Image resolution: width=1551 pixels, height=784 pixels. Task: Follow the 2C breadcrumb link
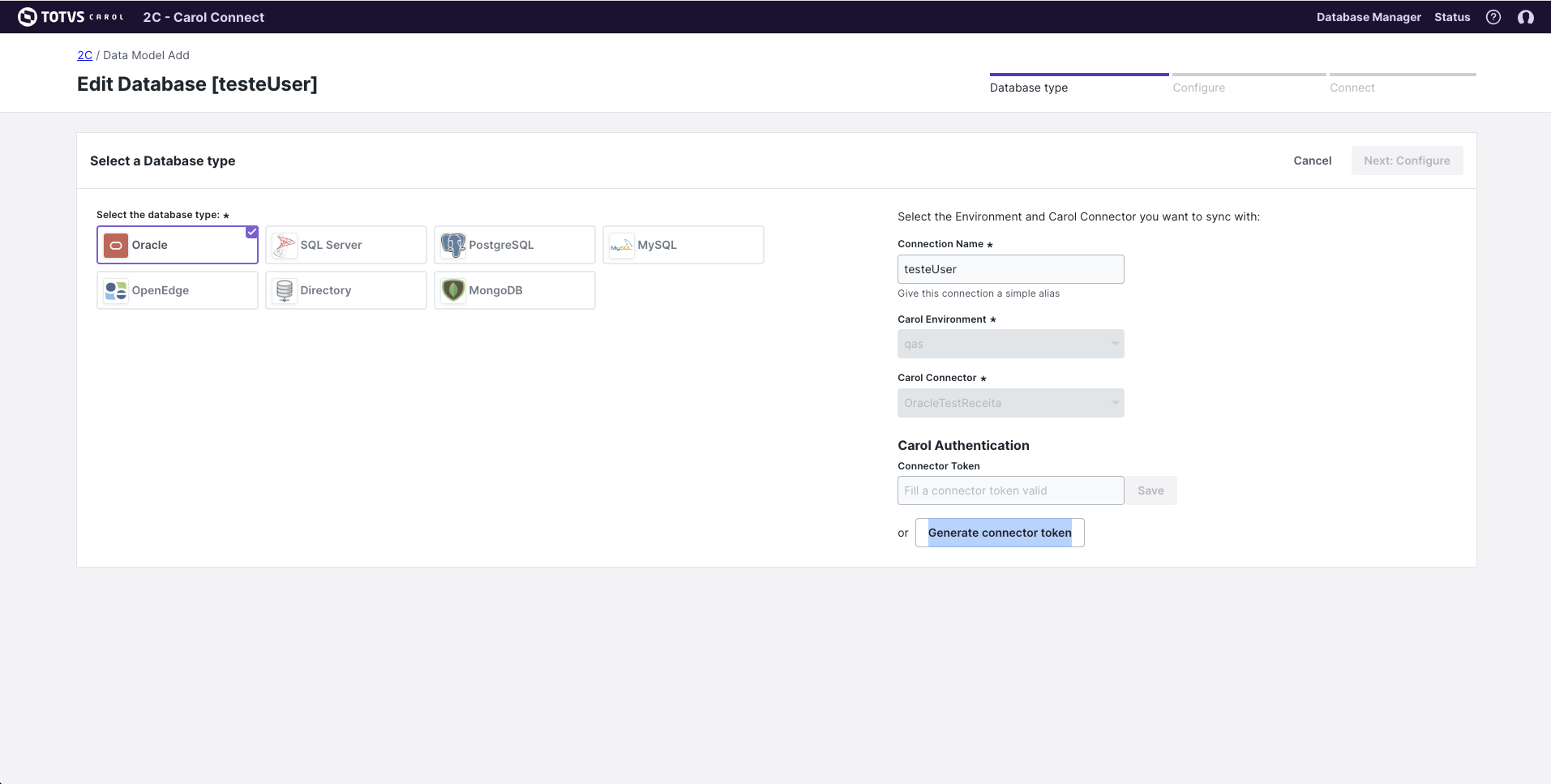pos(84,55)
